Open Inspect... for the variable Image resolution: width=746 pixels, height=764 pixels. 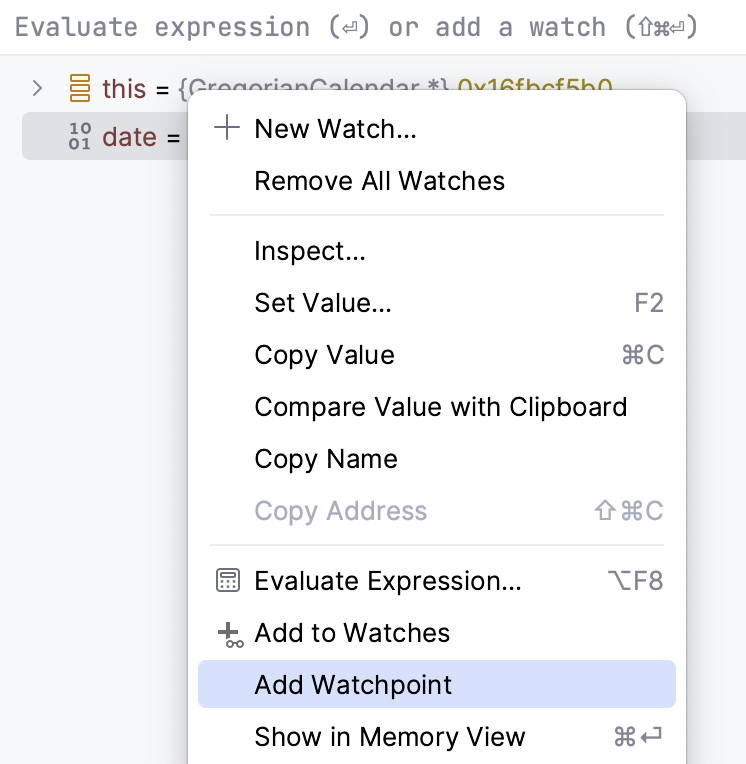(x=310, y=251)
